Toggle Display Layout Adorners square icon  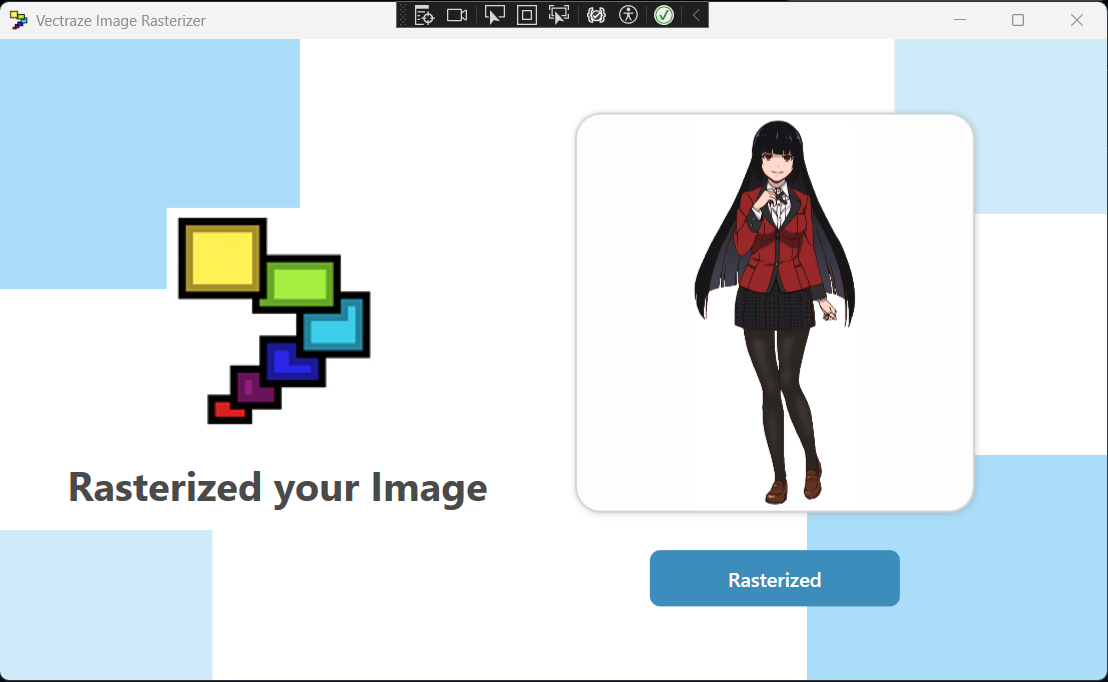(x=526, y=15)
